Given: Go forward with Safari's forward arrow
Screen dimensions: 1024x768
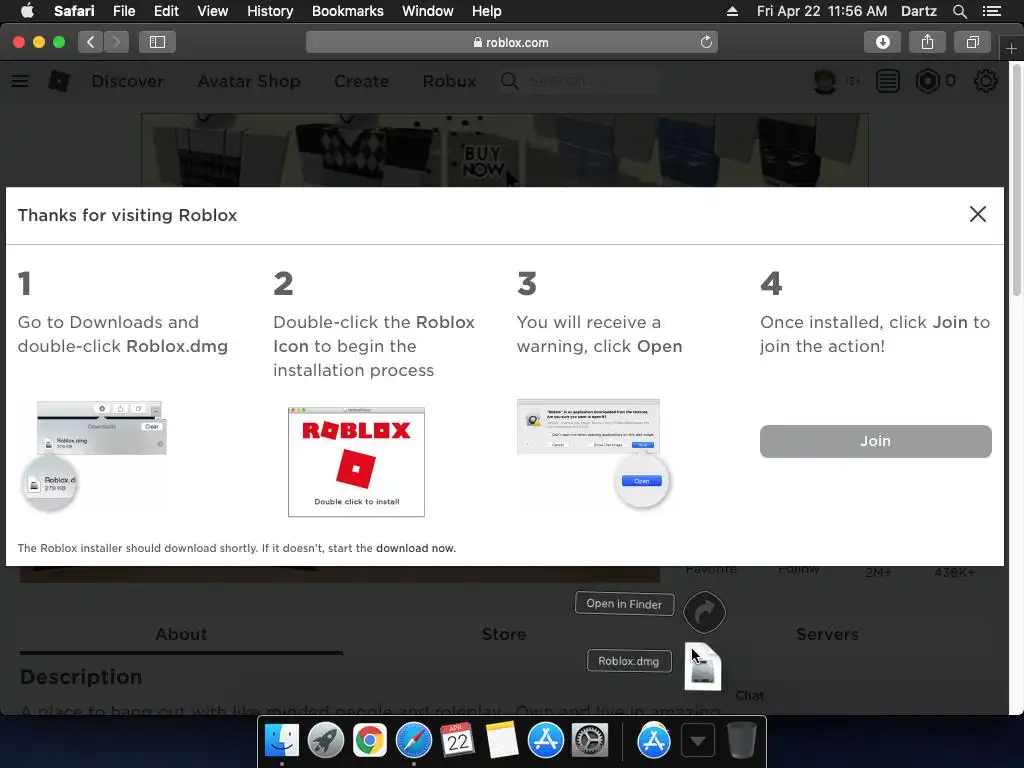Looking at the screenshot, I should click(x=116, y=42).
